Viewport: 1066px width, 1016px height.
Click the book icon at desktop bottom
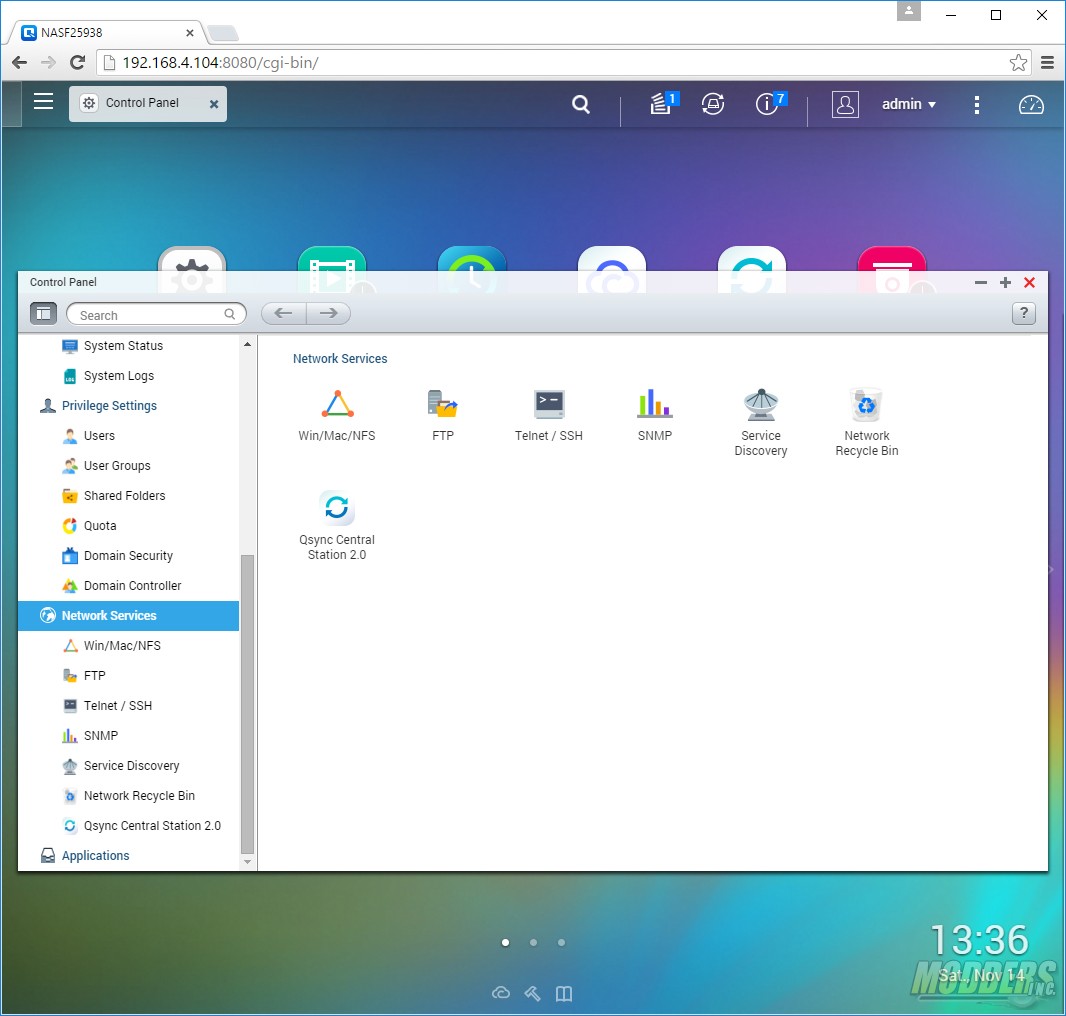pos(564,994)
